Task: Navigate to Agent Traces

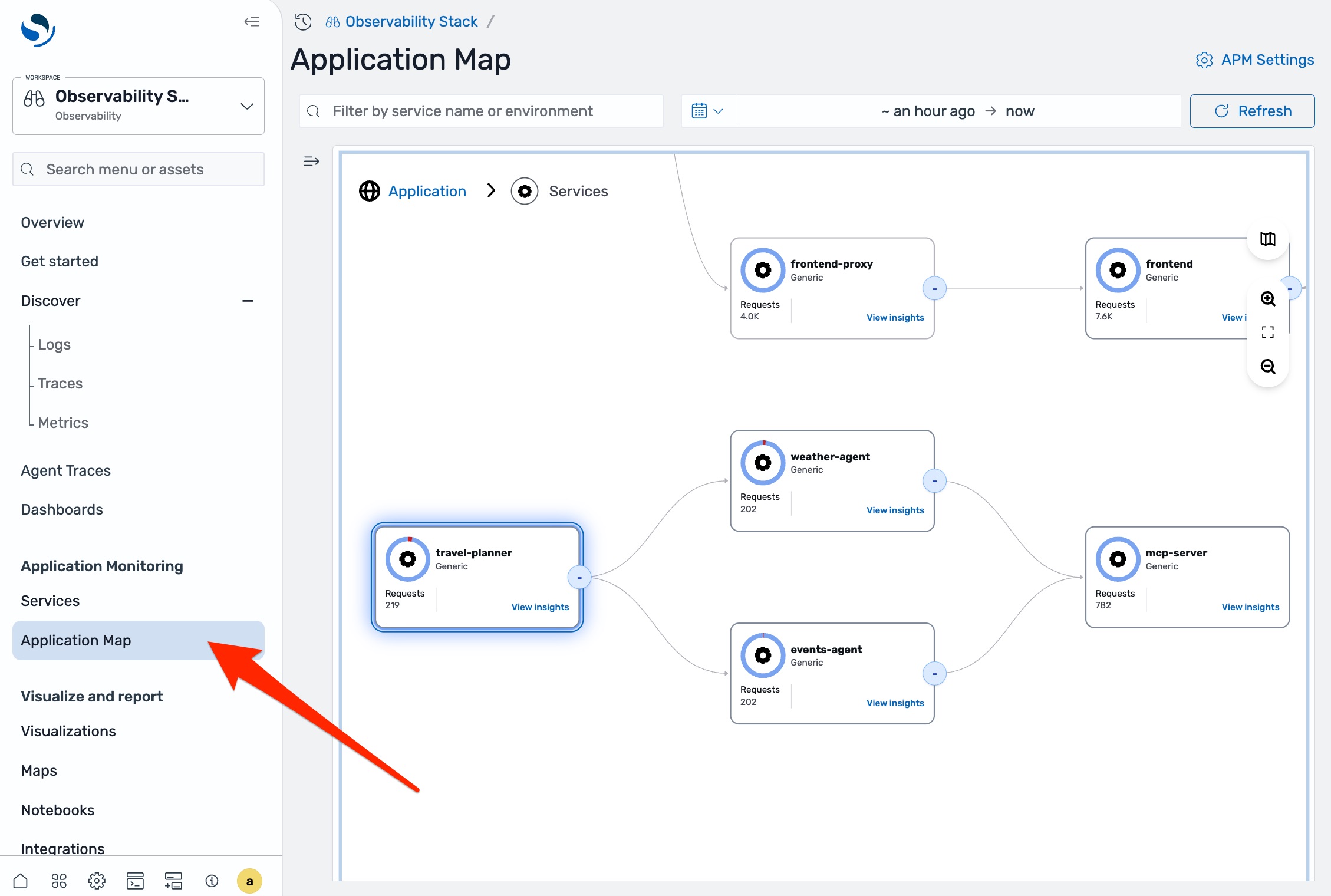Action: [x=65, y=470]
